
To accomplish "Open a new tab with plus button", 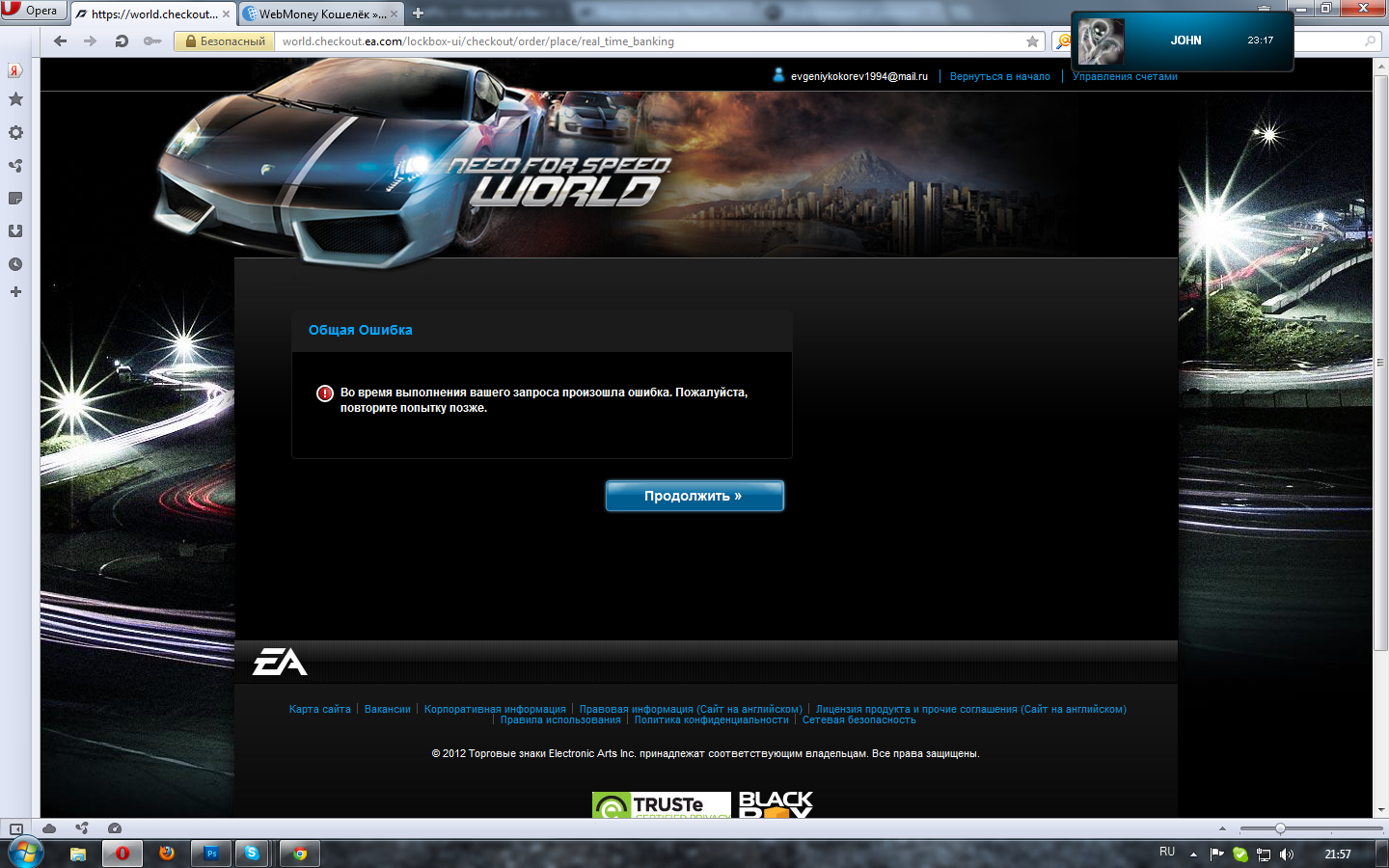I will tap(418, 14).
